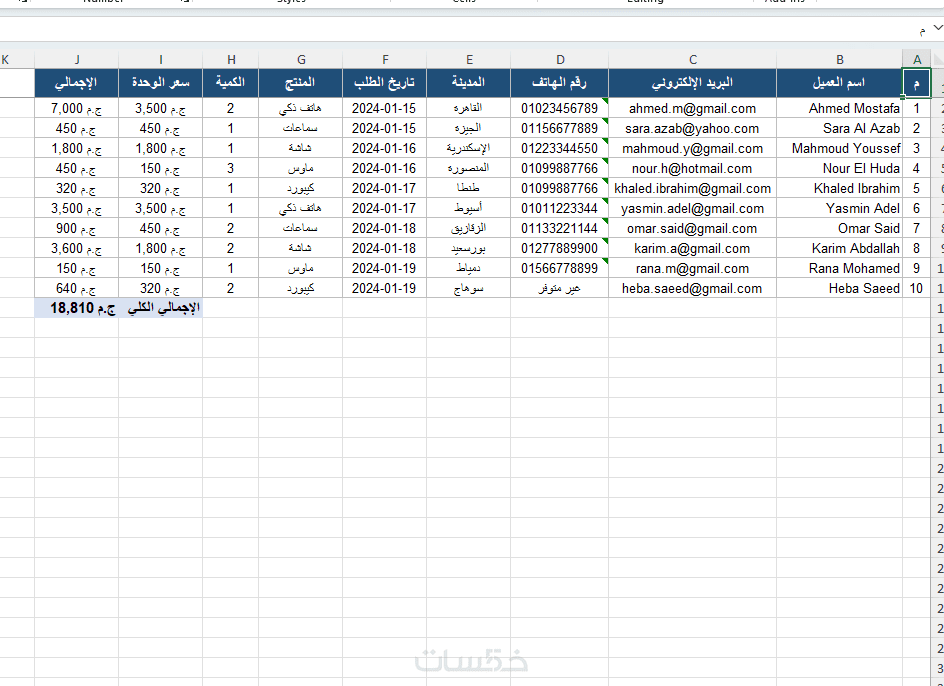Image resolution: width=944 pixels, height=686 pixels.
Task: Expand the formula bar with the chevron
Action: (937, 28)
